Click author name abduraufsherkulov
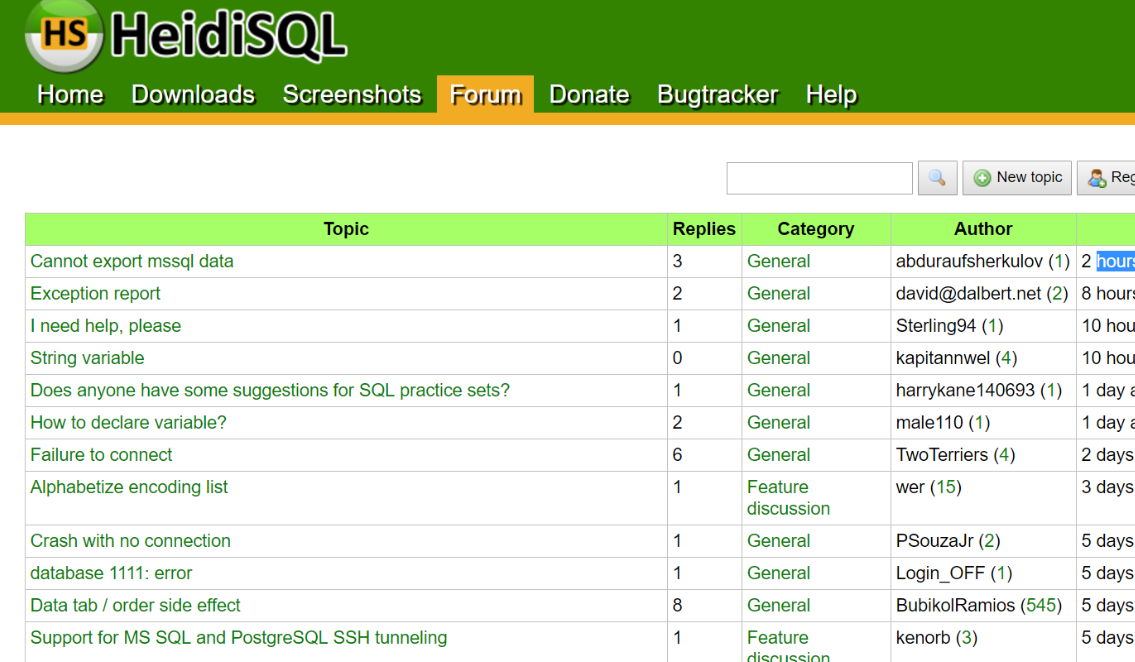The width and height of the screenshot is (1135, 662). (969, 261)
